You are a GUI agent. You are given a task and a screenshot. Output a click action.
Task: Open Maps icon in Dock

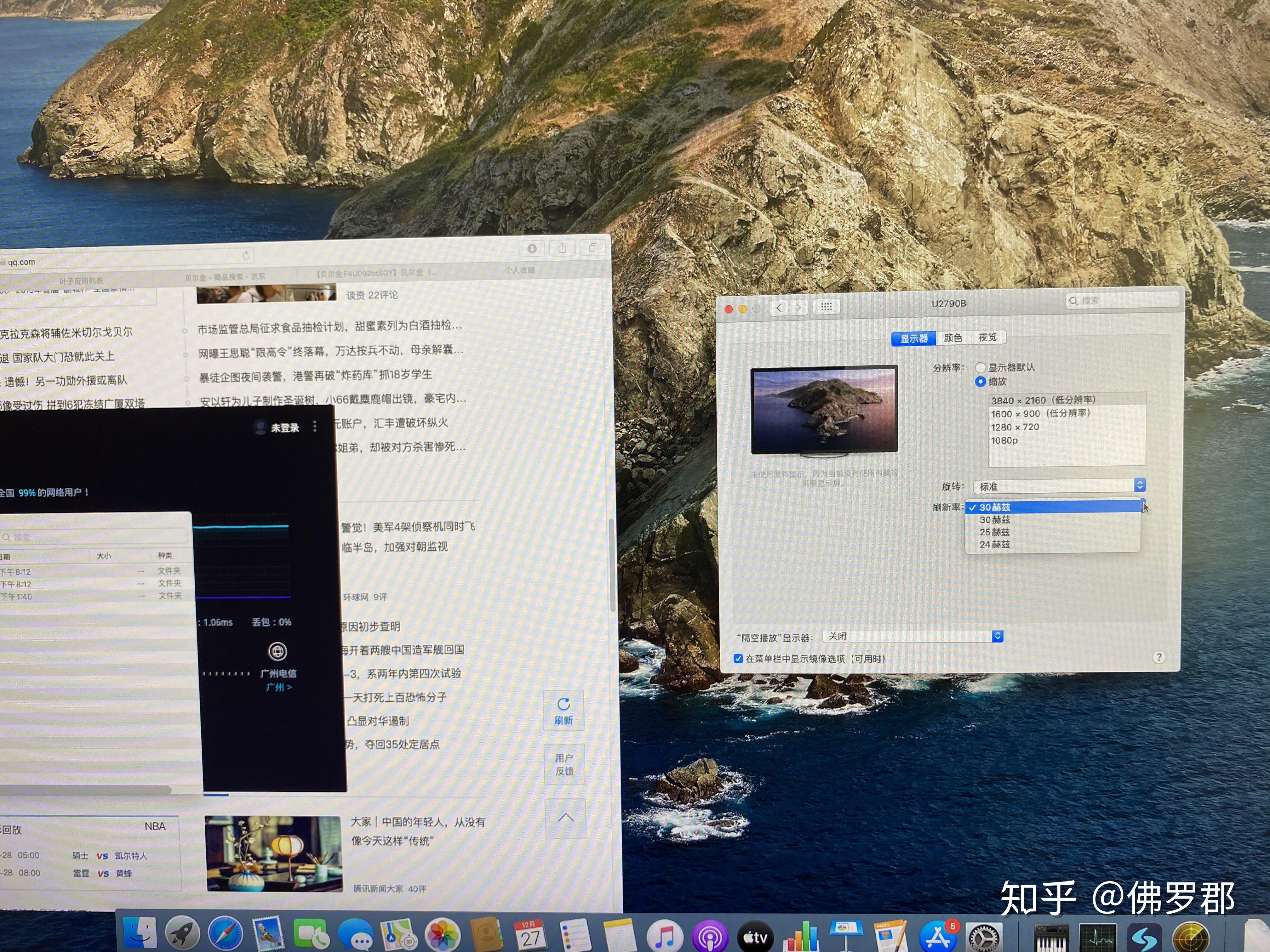(399, 935)
